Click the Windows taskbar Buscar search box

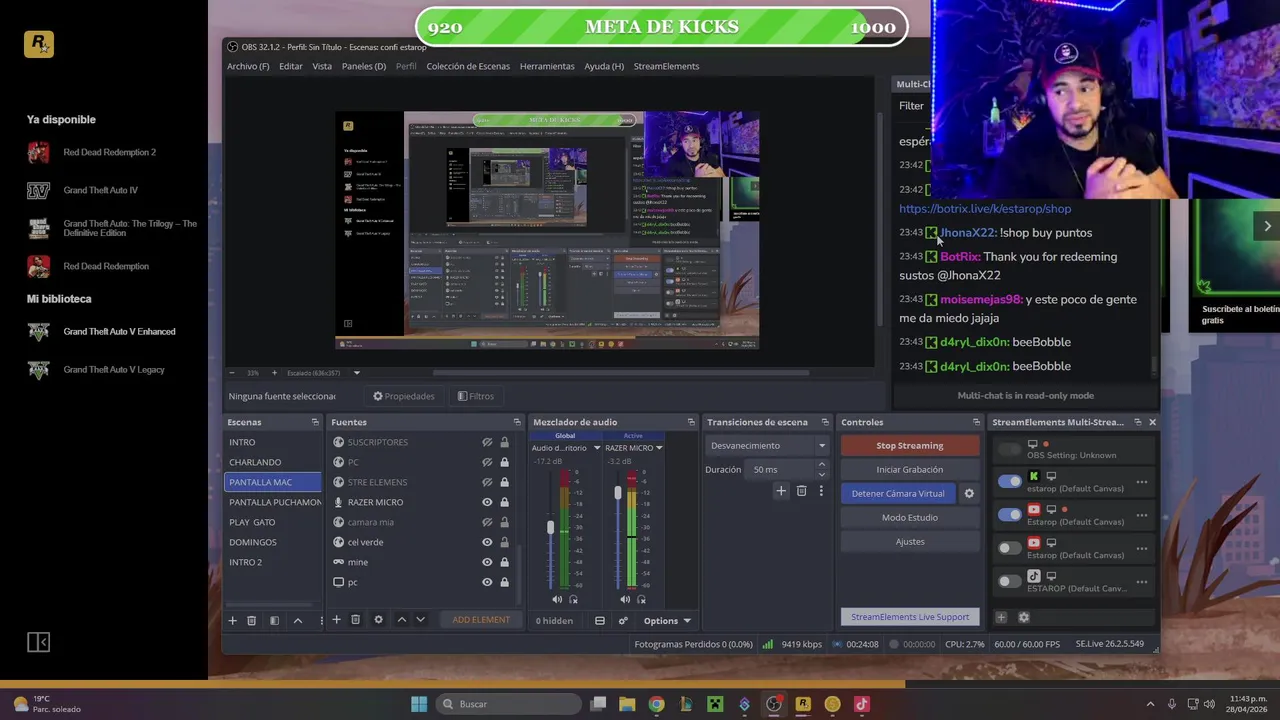point(510,704)
